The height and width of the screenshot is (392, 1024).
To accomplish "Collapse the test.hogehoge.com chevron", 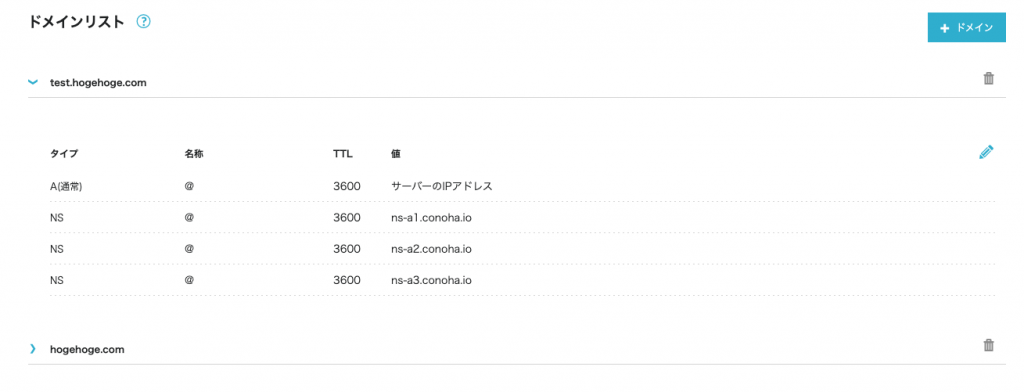I will coord(33,82).
